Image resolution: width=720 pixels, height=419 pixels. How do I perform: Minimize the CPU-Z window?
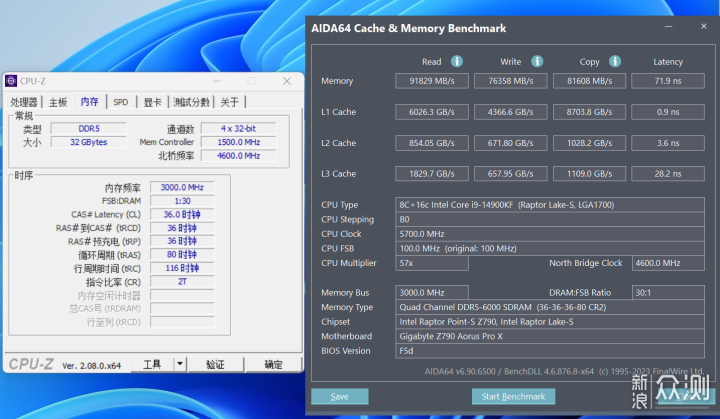(217, 81)
